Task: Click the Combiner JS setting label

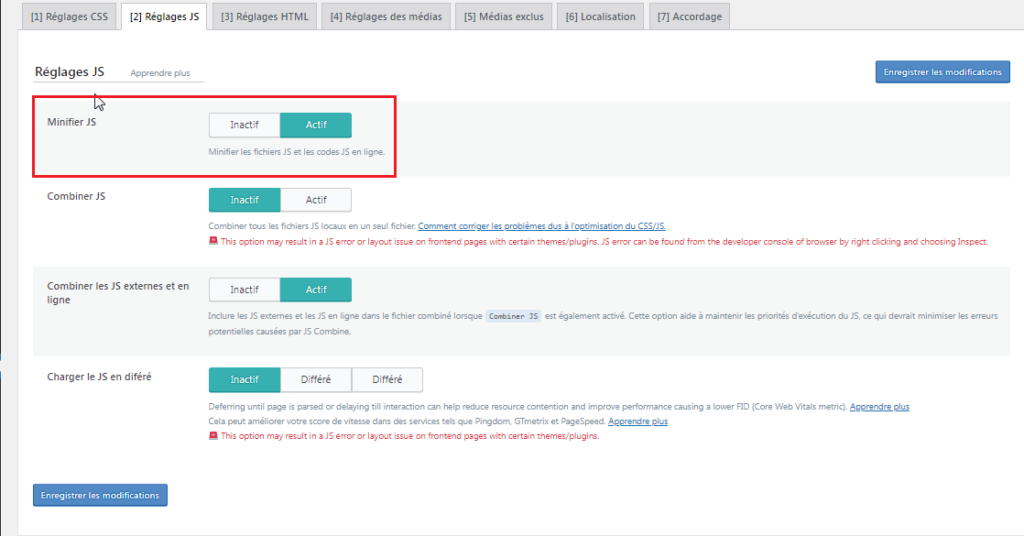Action: (x=76, y=196)
